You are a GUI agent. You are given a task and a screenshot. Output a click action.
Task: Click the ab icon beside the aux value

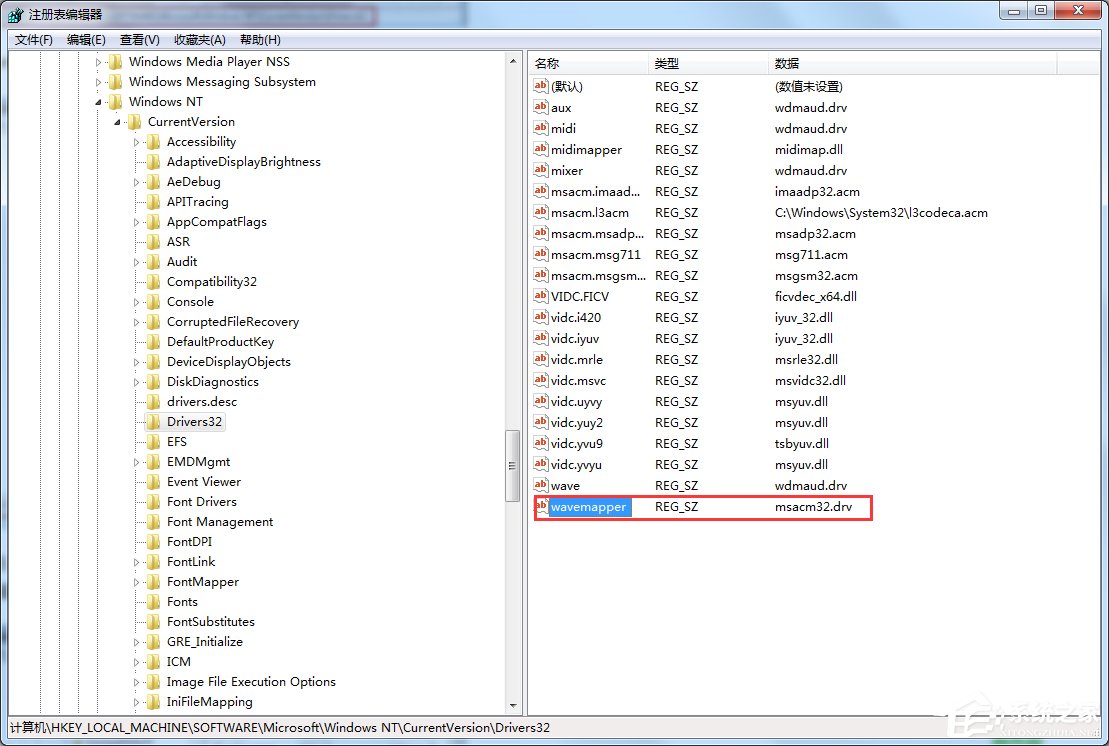(542, 107)
